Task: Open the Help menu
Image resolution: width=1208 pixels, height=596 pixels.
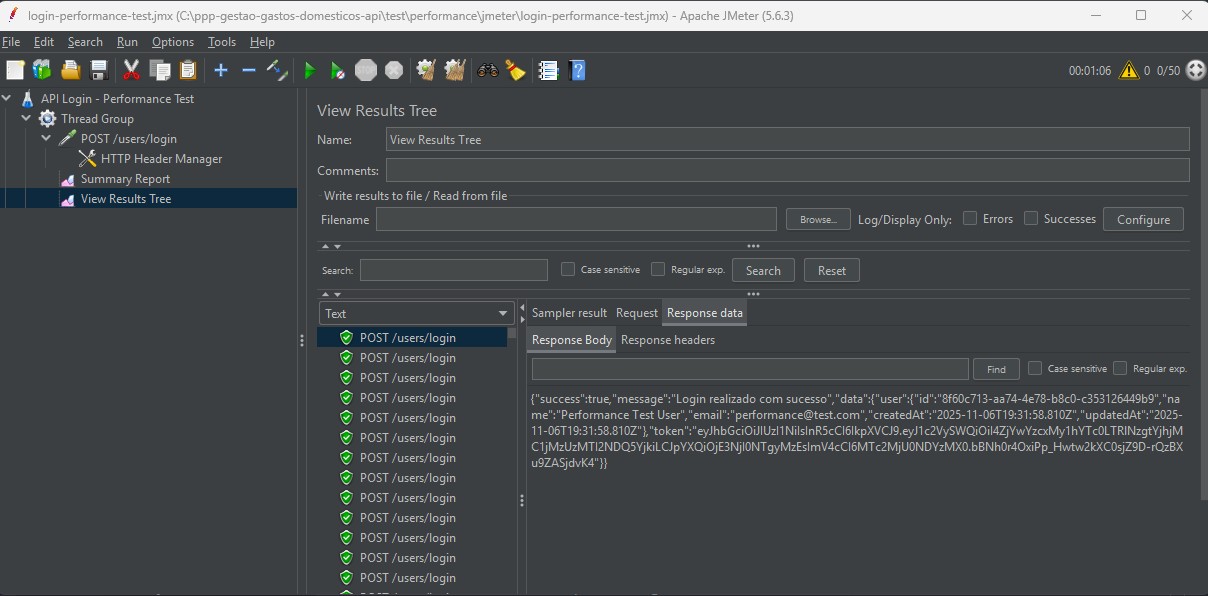Action: pyautogui.click(x=262, y=42)
